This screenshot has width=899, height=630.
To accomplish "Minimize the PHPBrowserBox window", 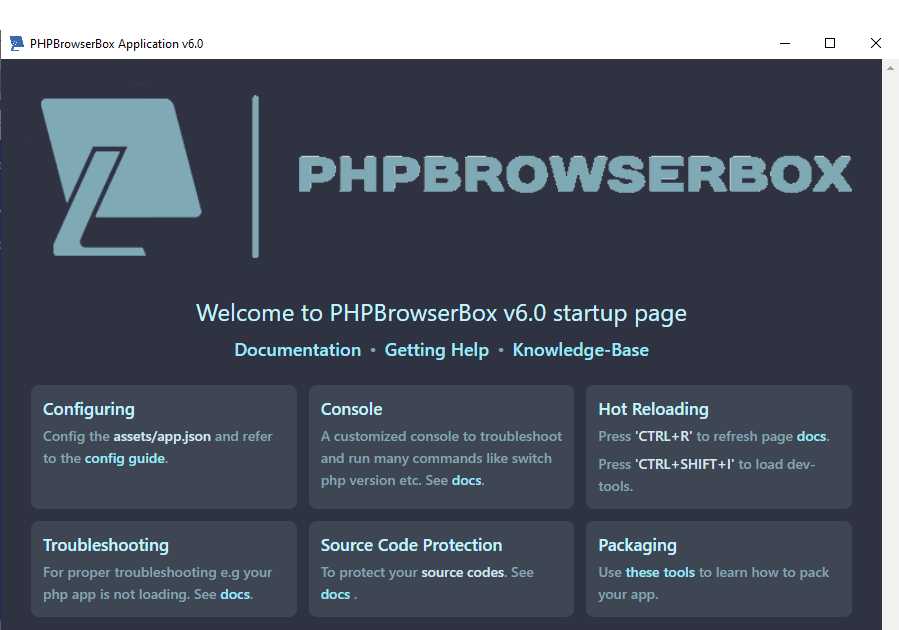I will click(785, 44).
